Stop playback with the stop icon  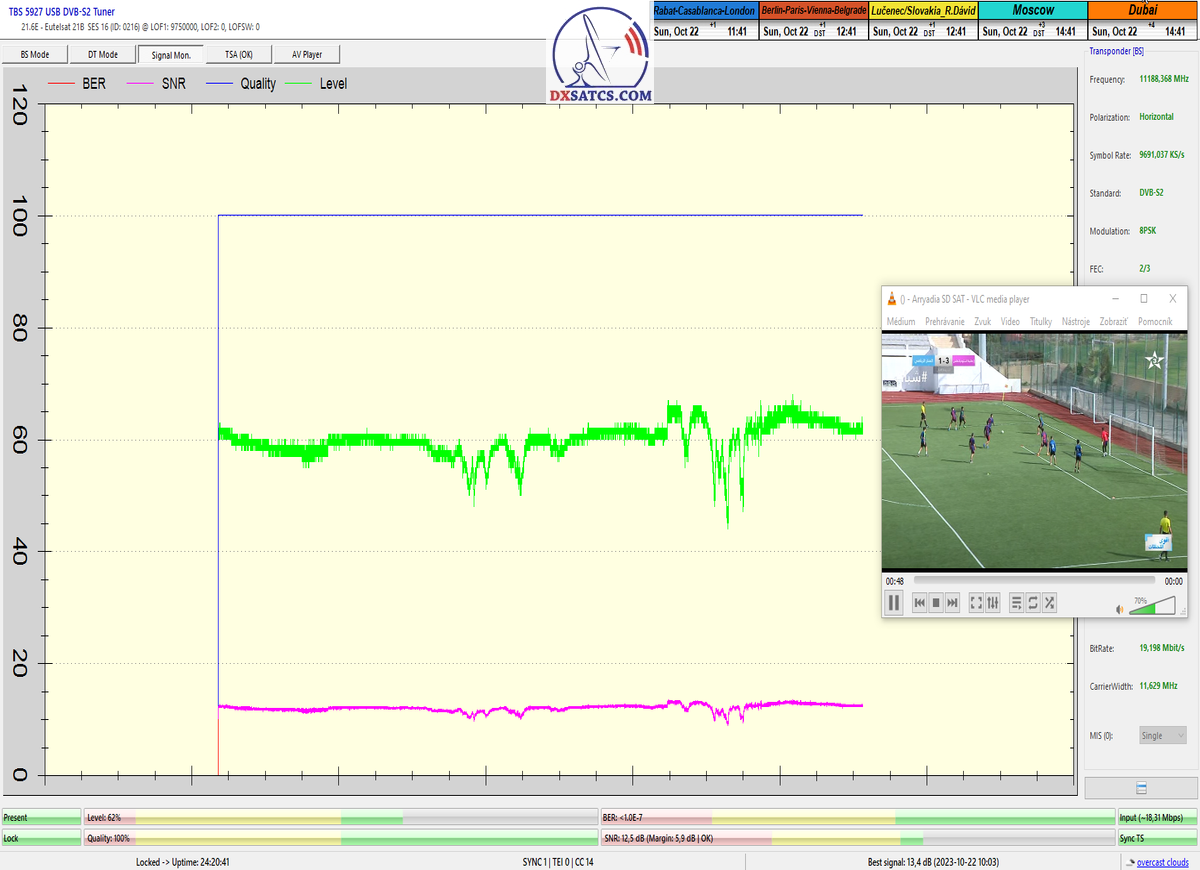click(936, 602)
